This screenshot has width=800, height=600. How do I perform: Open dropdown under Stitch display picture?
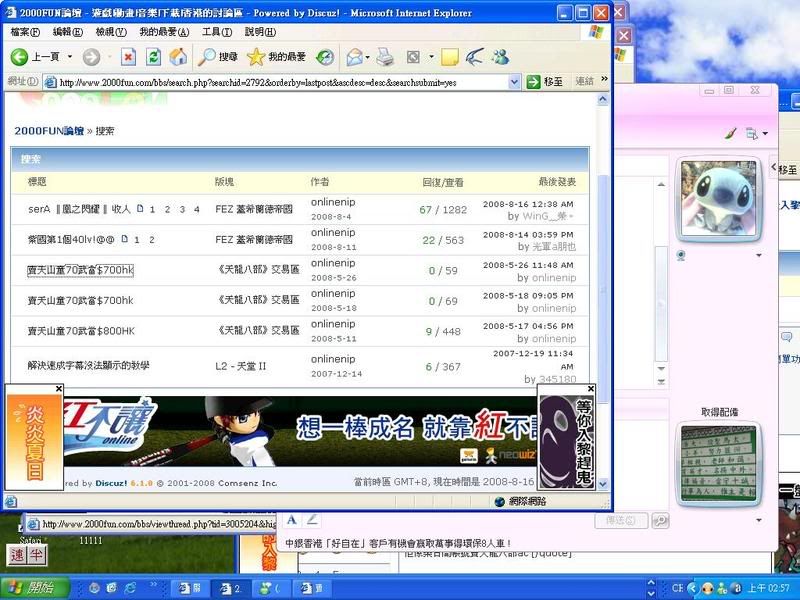point(759,255)
